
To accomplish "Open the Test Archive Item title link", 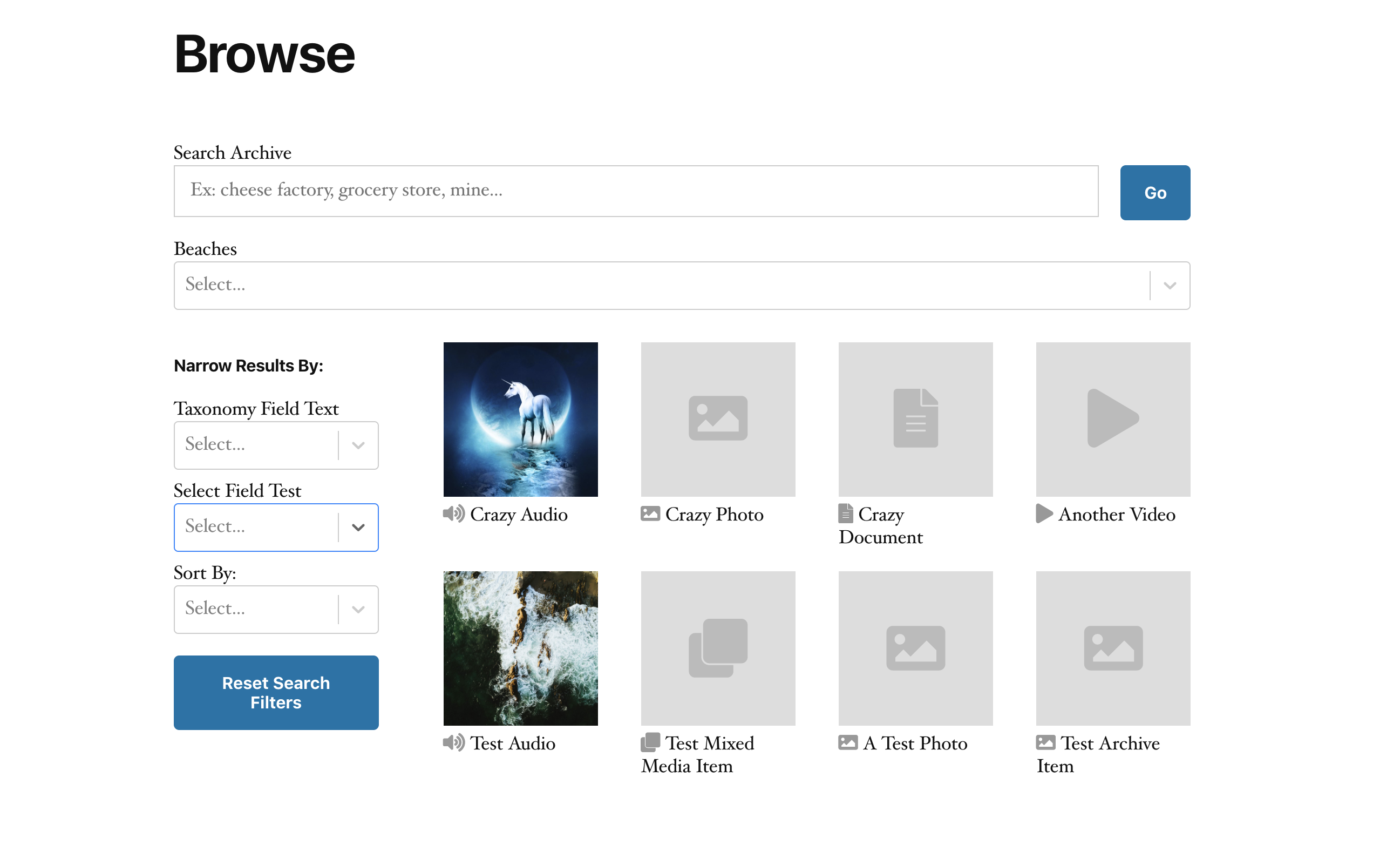I will [x=1098, y=754].
